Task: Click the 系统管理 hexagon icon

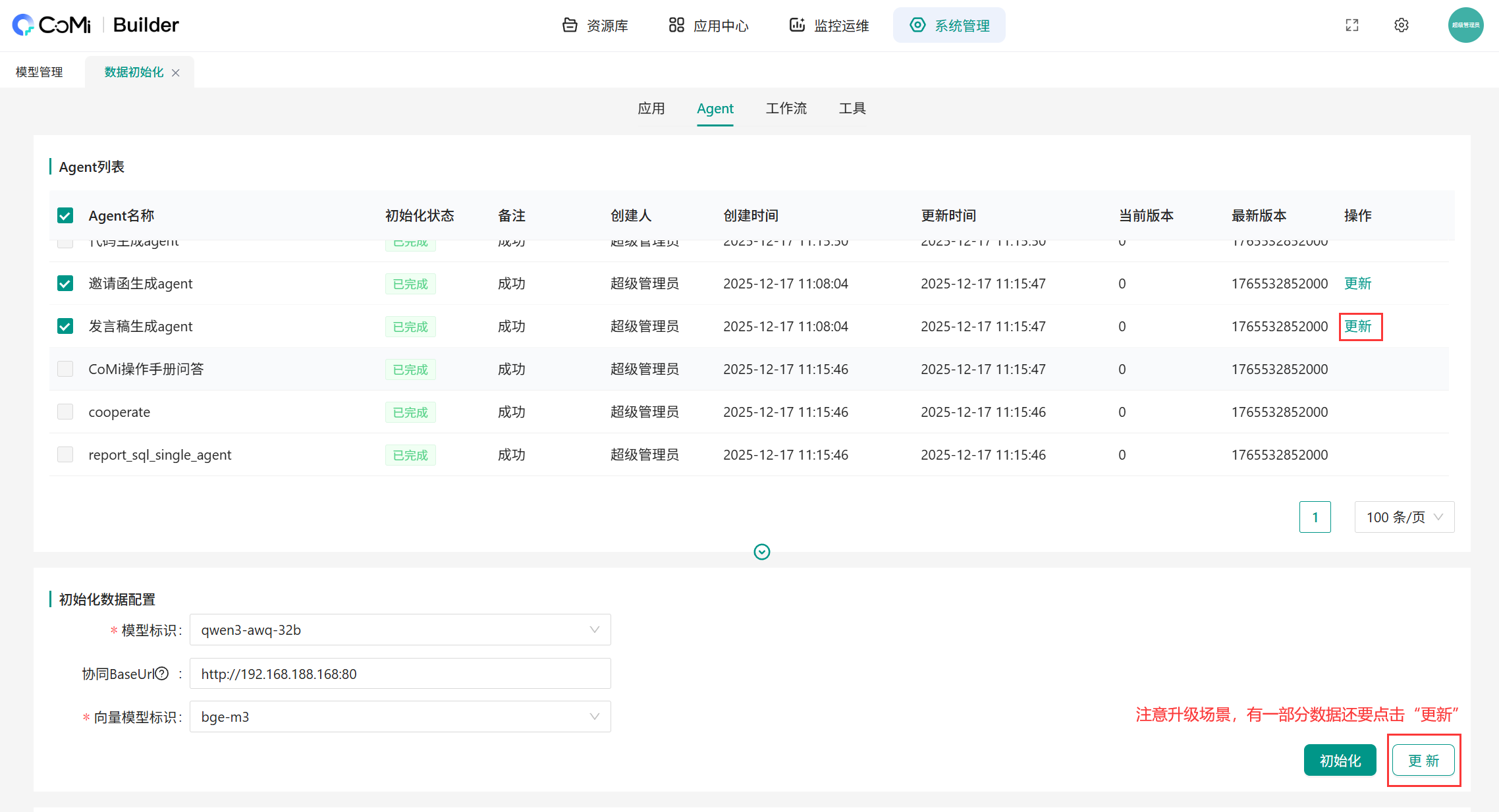Action: [917, 25]
